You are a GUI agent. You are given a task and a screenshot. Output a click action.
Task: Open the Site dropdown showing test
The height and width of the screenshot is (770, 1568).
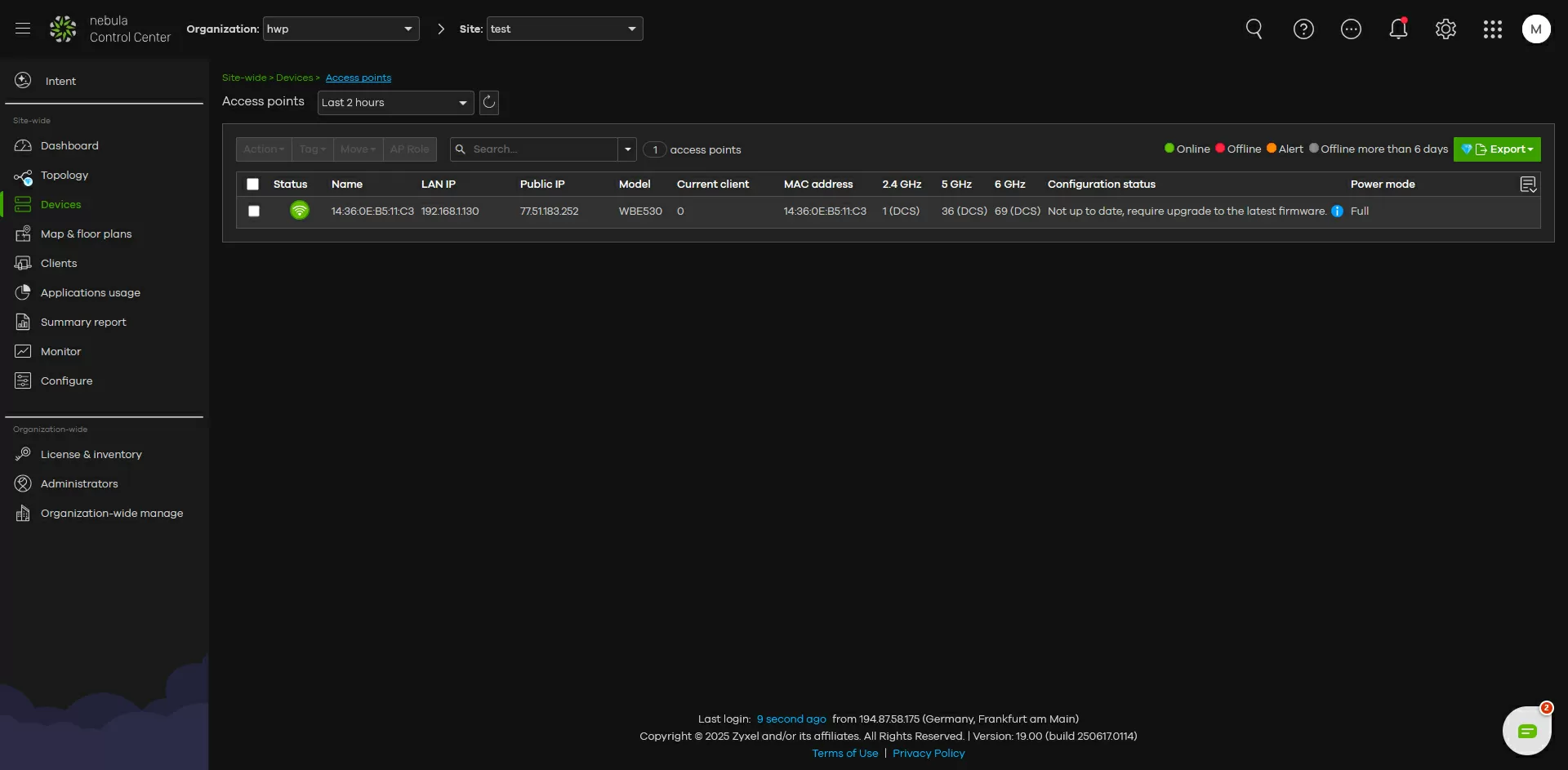564,29
